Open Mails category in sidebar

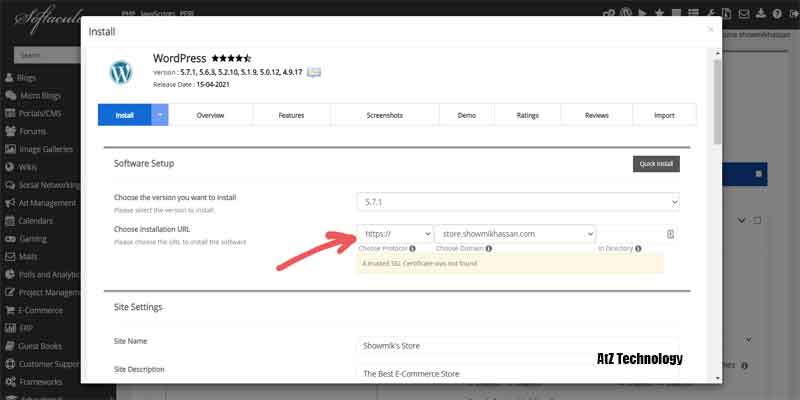click(22, 257)
